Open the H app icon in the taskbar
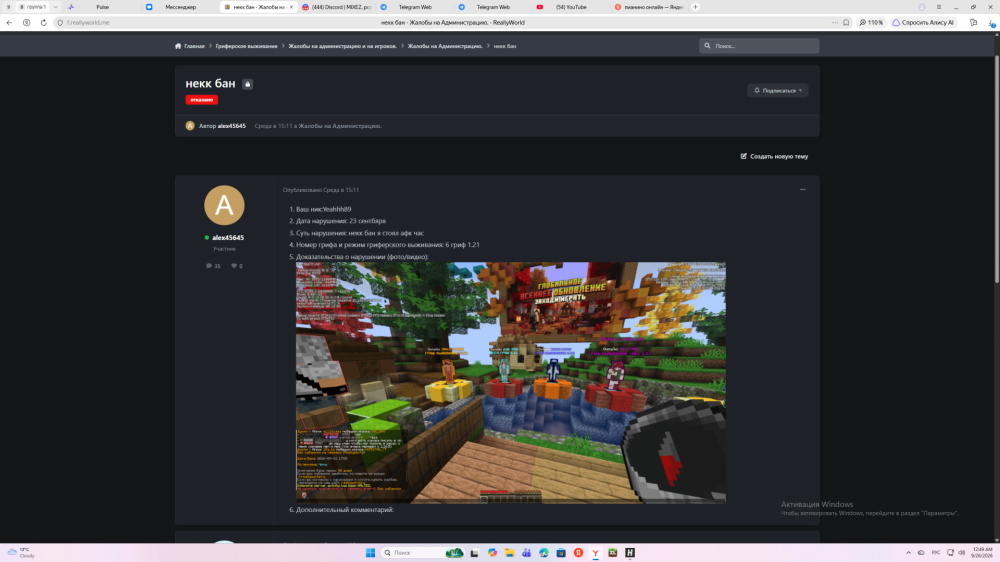This screenshot has width=1000, height=562. (630, 553)
